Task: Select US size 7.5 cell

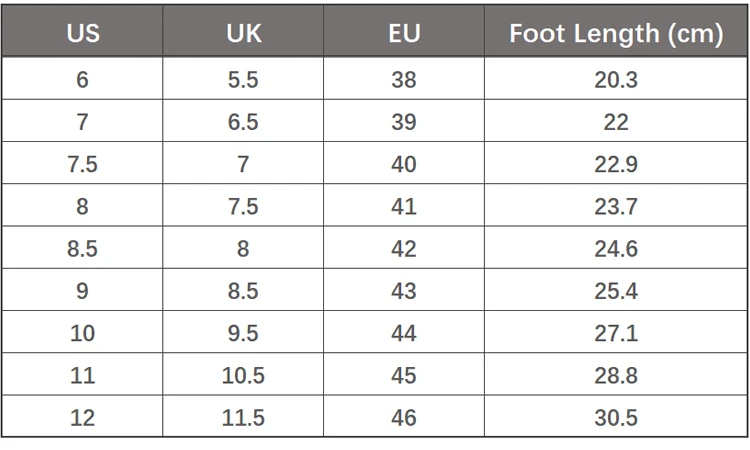Action: 82,164
